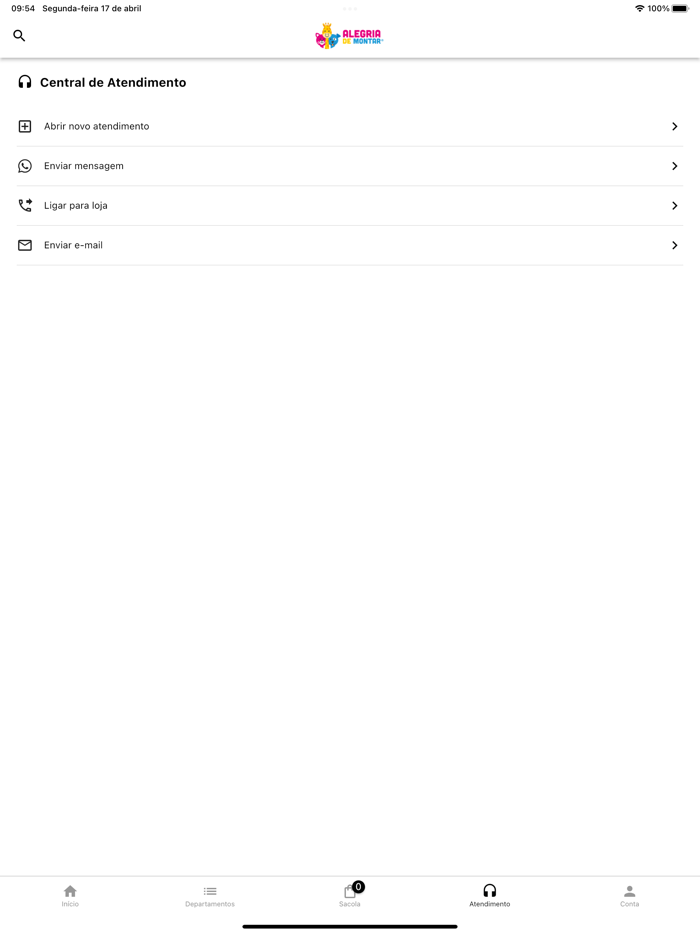Select the Atendimento tab

tap(490, 895)
